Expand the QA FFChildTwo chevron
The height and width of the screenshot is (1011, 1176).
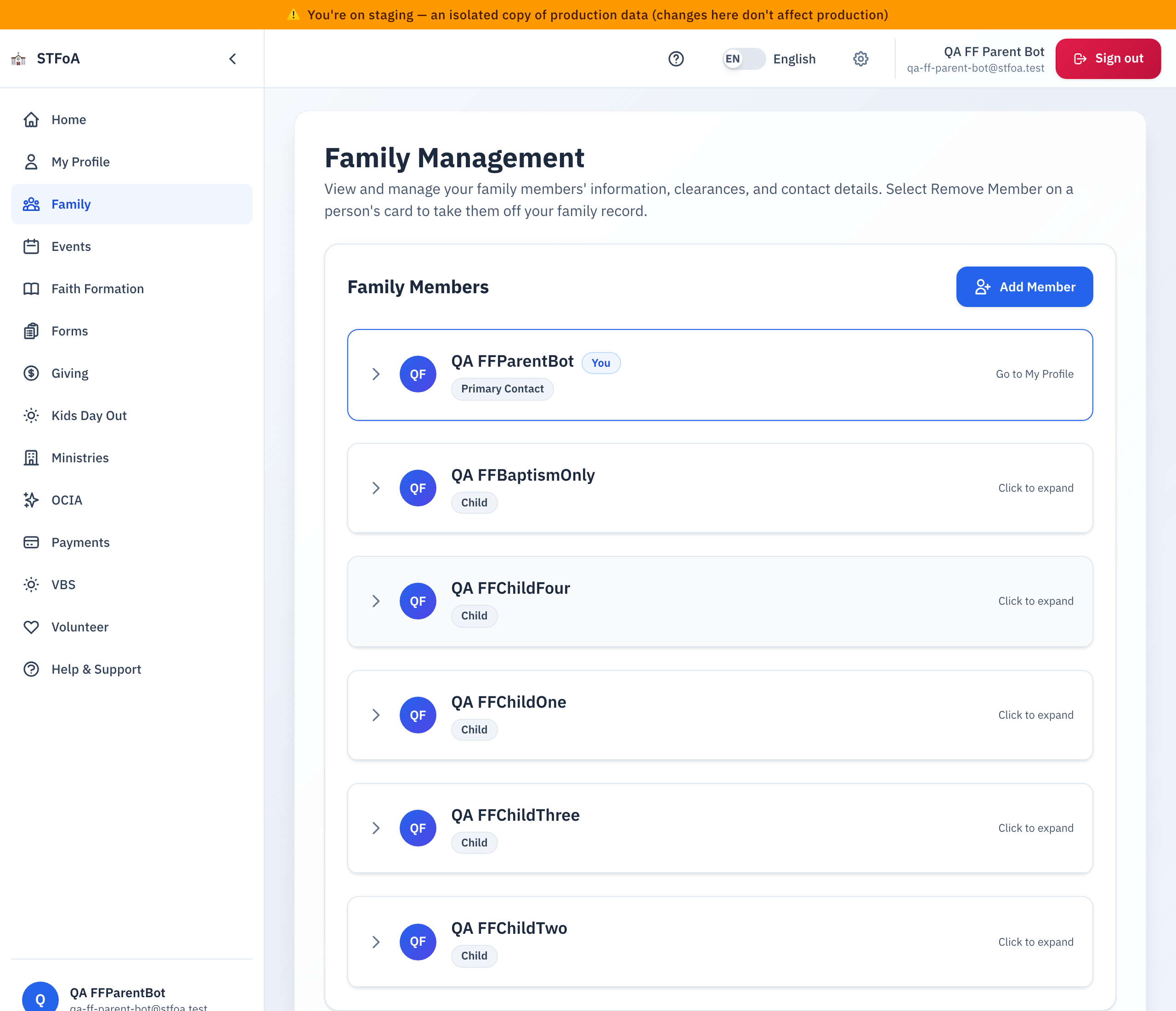[376, 942]
